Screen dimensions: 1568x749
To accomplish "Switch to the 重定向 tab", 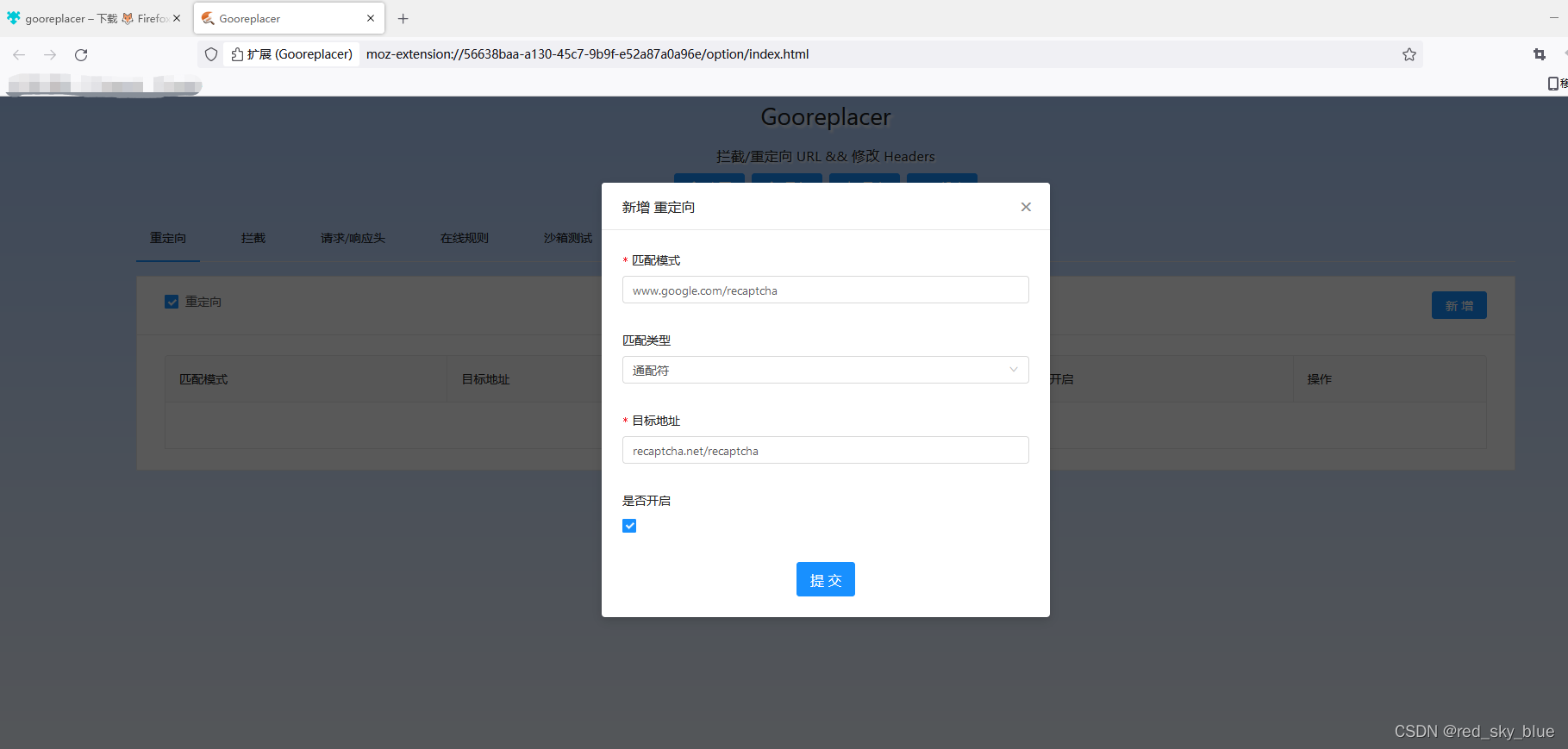I will pyautogui.click(x=168, y=238).
